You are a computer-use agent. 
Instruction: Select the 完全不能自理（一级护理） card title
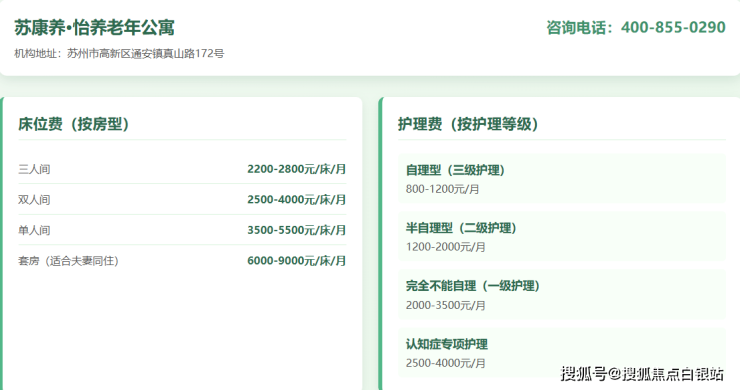coord(473,286)
